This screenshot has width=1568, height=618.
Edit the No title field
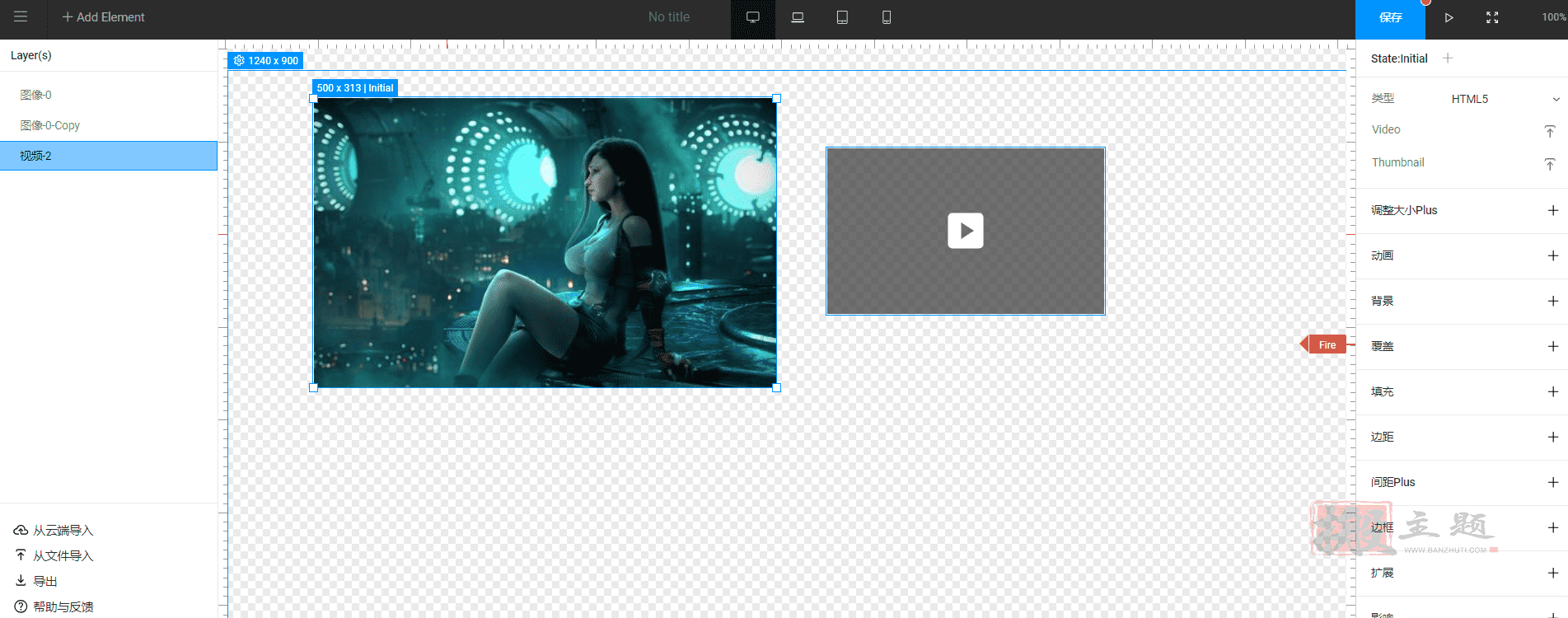coord(668,16)
